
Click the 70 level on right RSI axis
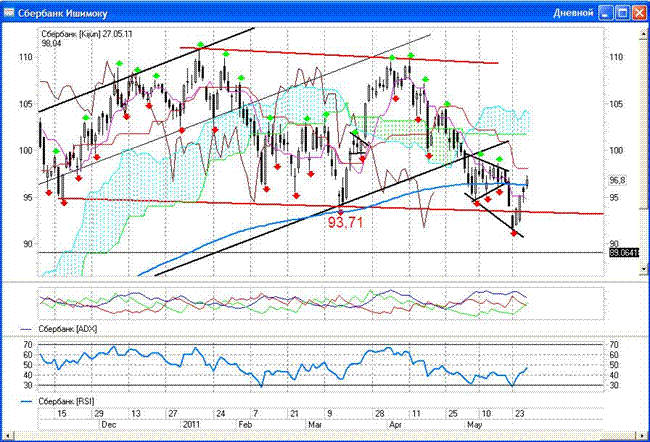click(614, 345)
